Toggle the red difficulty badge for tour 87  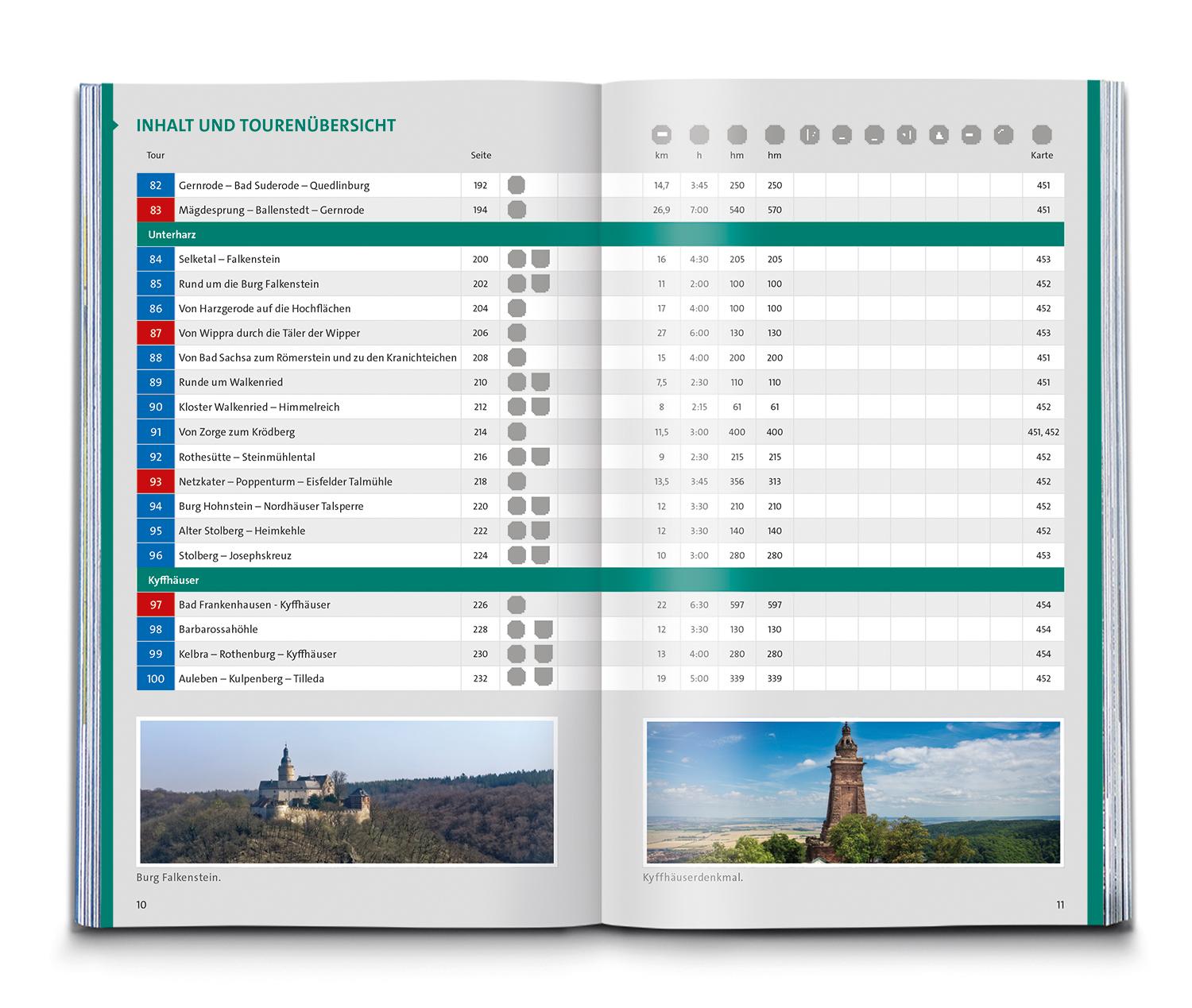[156, 333]
